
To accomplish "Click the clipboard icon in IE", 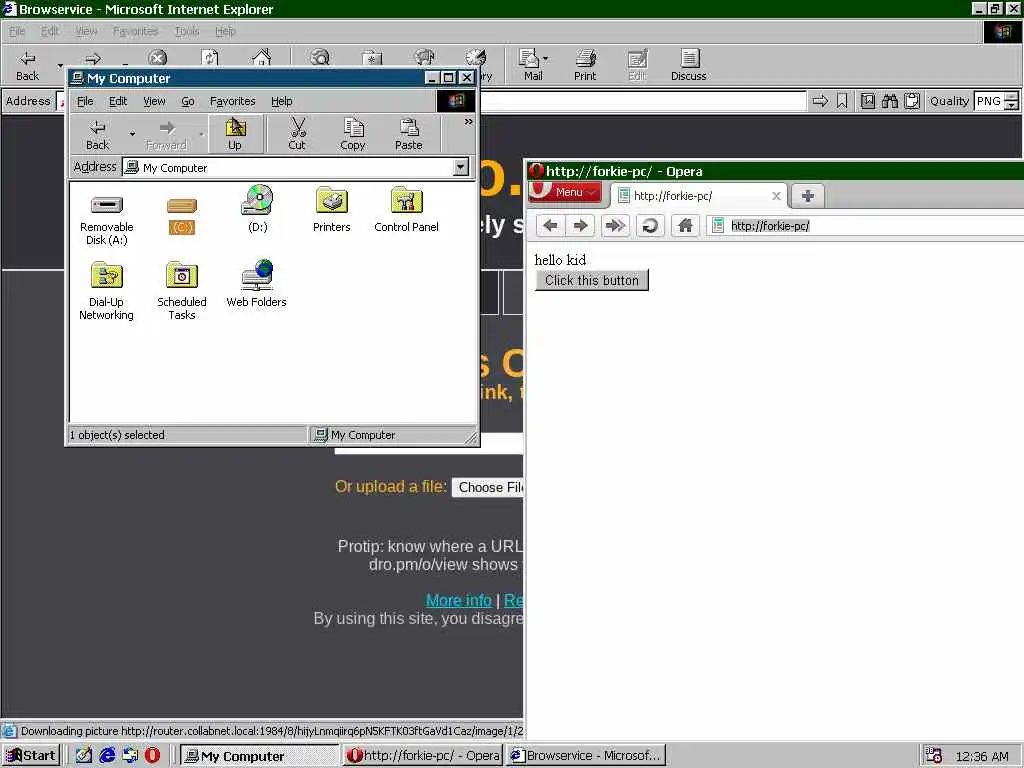I will [x=912, y=101].
